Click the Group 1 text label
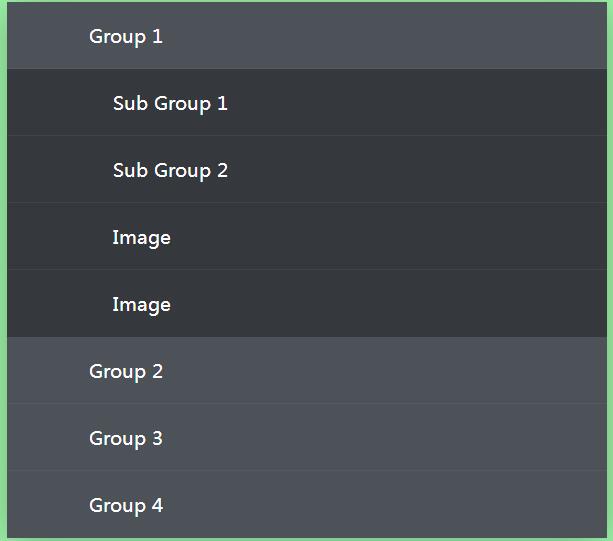 pyautogui.click(x=126, y=37)
